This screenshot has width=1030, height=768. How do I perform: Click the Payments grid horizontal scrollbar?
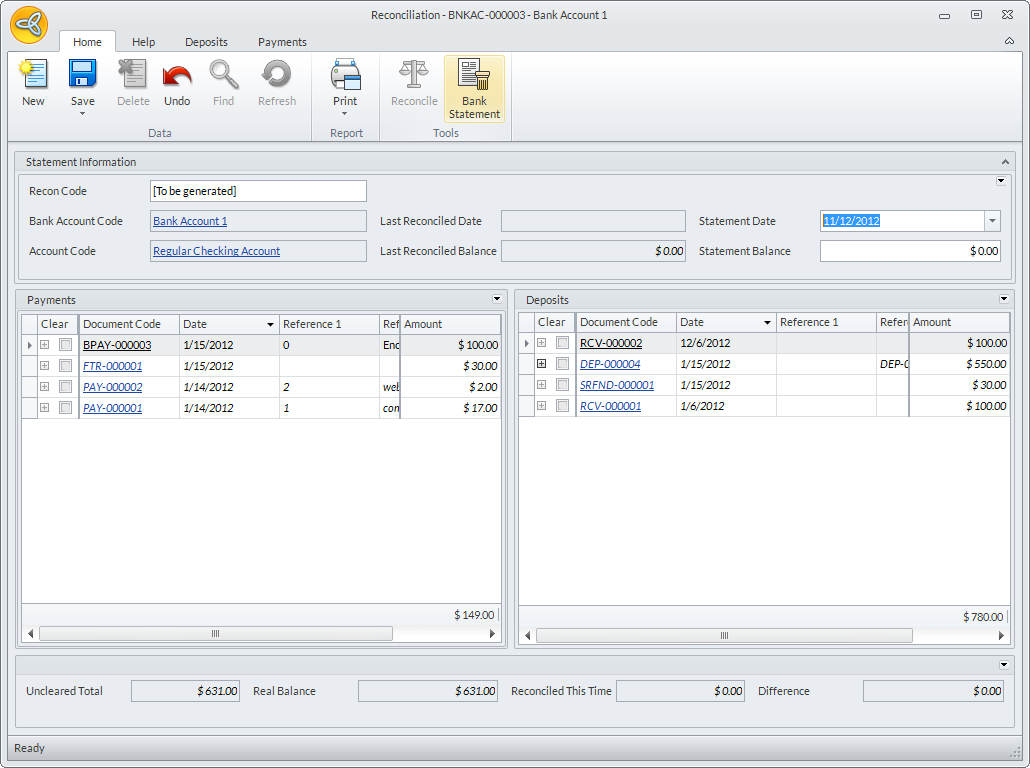[x=215, y=634]
